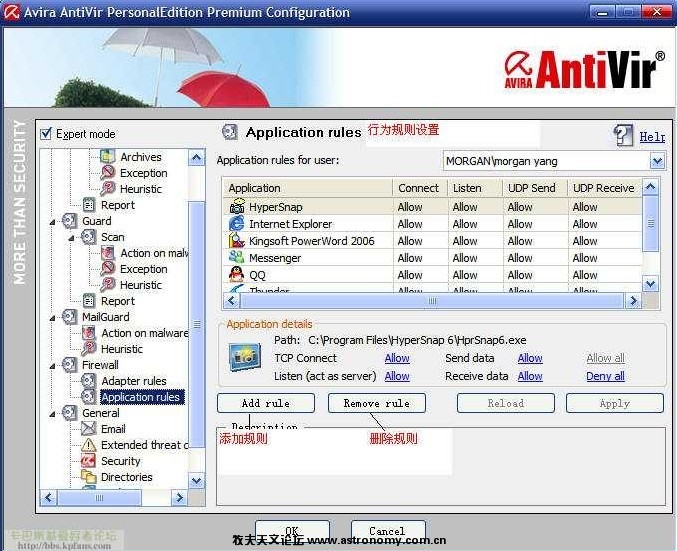This screenshot has height=551, width=677.
Task: Click the Allow all link
Action: pyautogui.click(x=605, y=358)
